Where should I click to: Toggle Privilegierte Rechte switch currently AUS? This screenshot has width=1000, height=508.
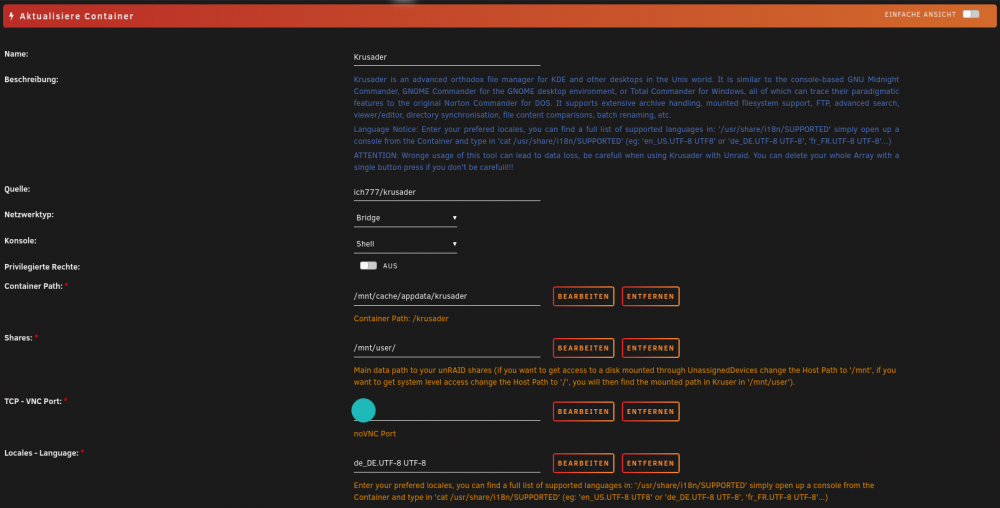tap(368, 266)
